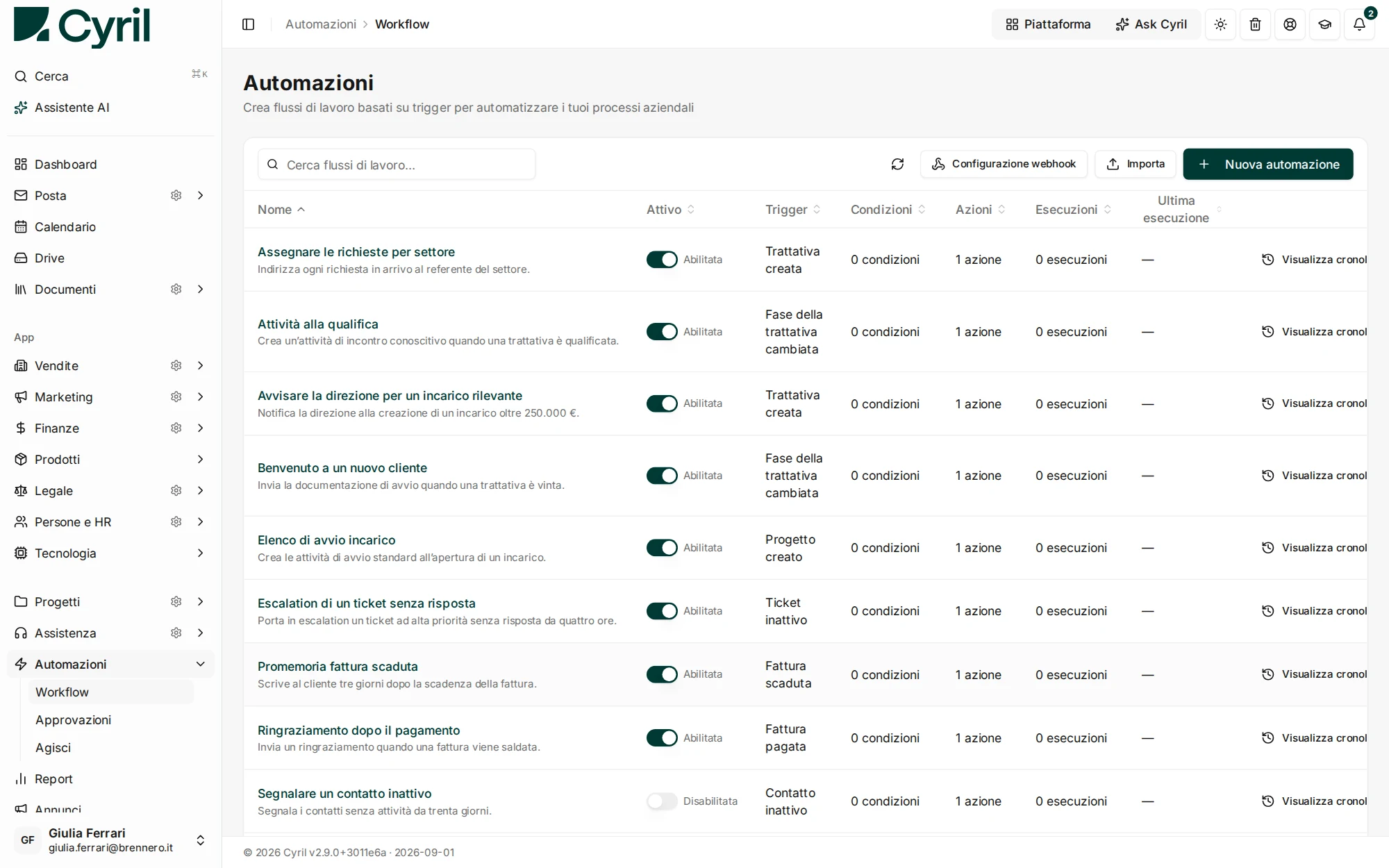Image resolution: width=1389 pixels, height=868 pixels.
Task: Sort by Trigger column arrows
Action: [x=817, y=209]
